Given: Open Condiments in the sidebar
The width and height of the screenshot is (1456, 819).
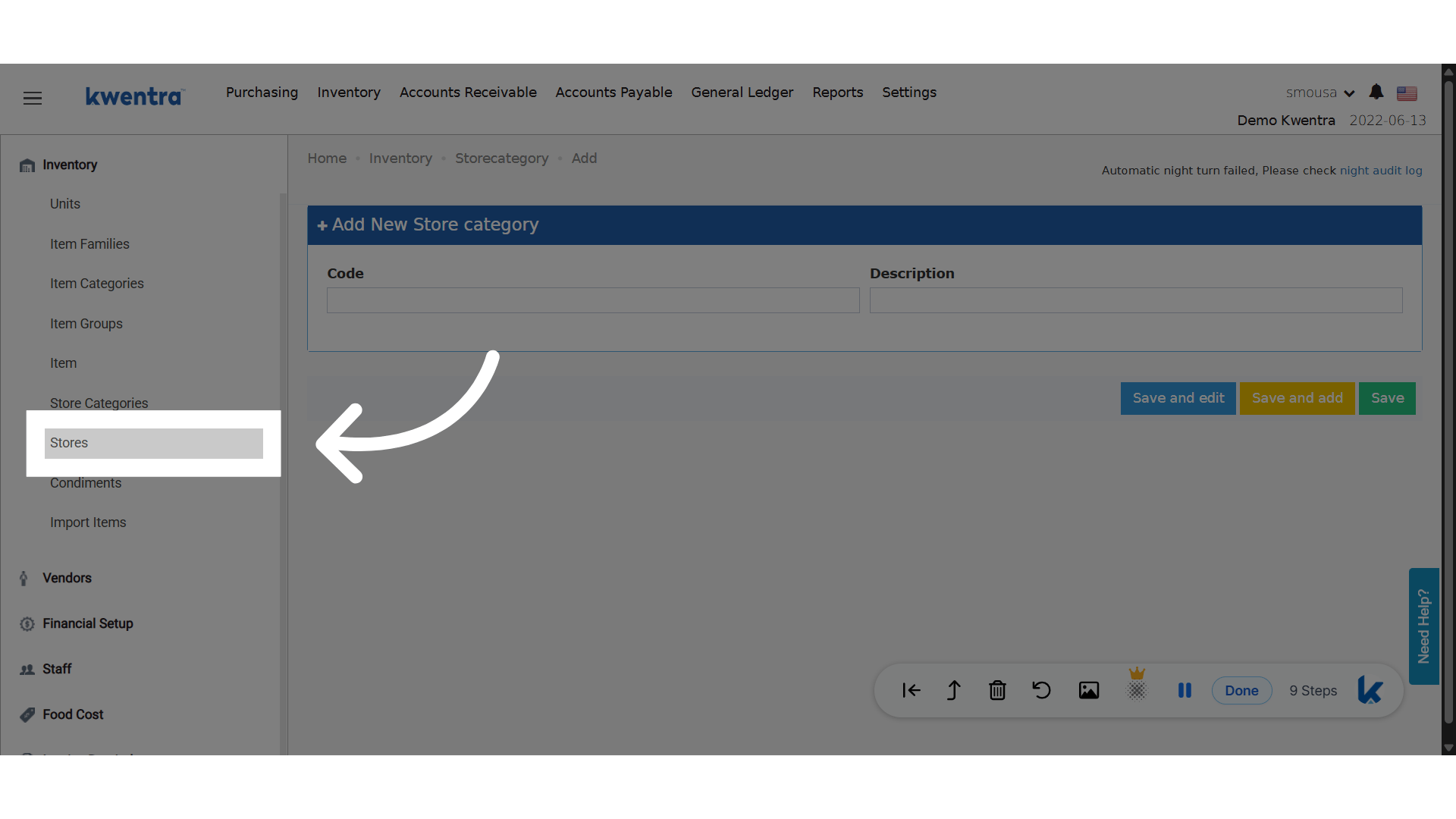Looking at the screenshot, I should [x=86, y=483].
